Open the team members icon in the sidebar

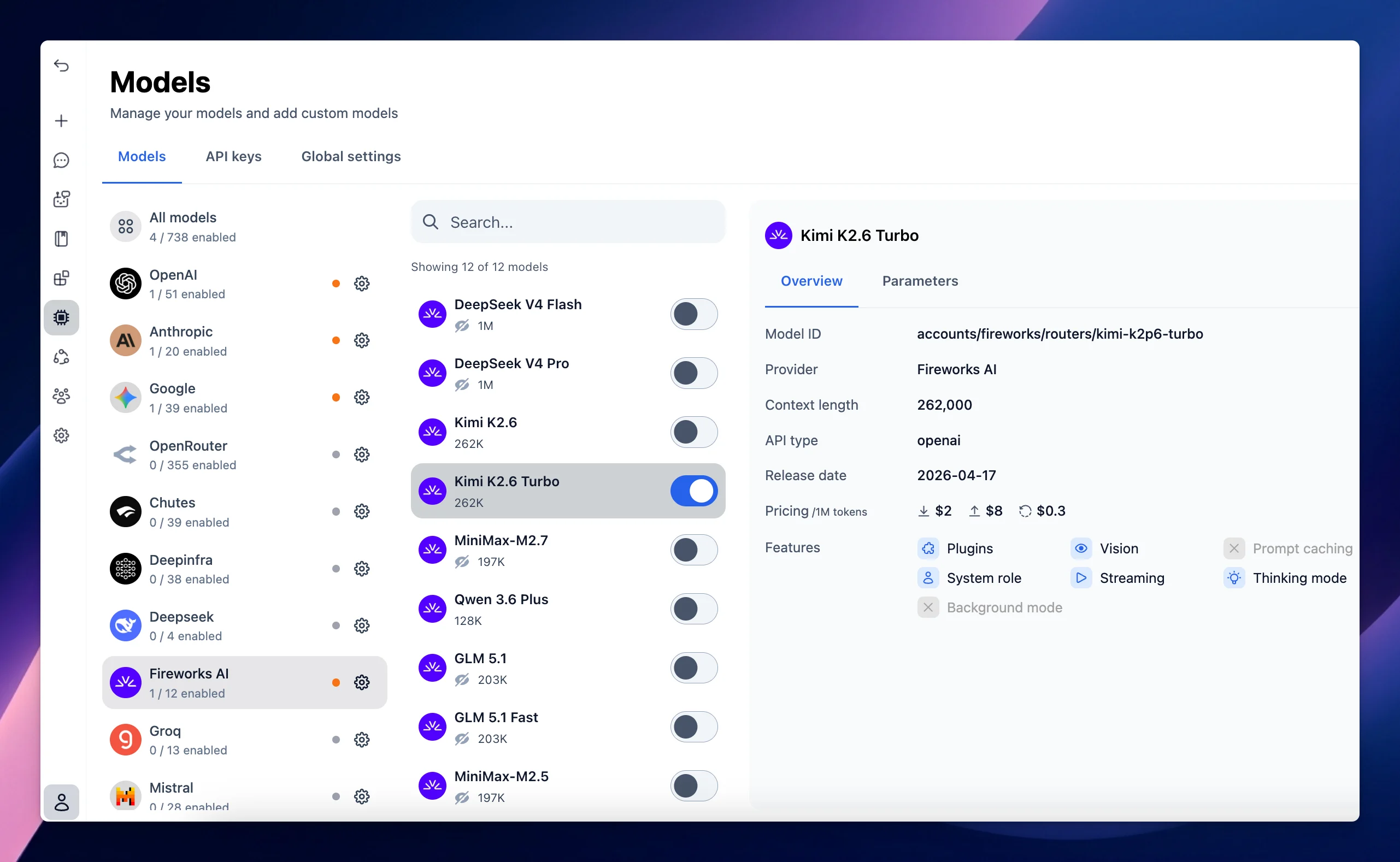click(x=62, y=395)
